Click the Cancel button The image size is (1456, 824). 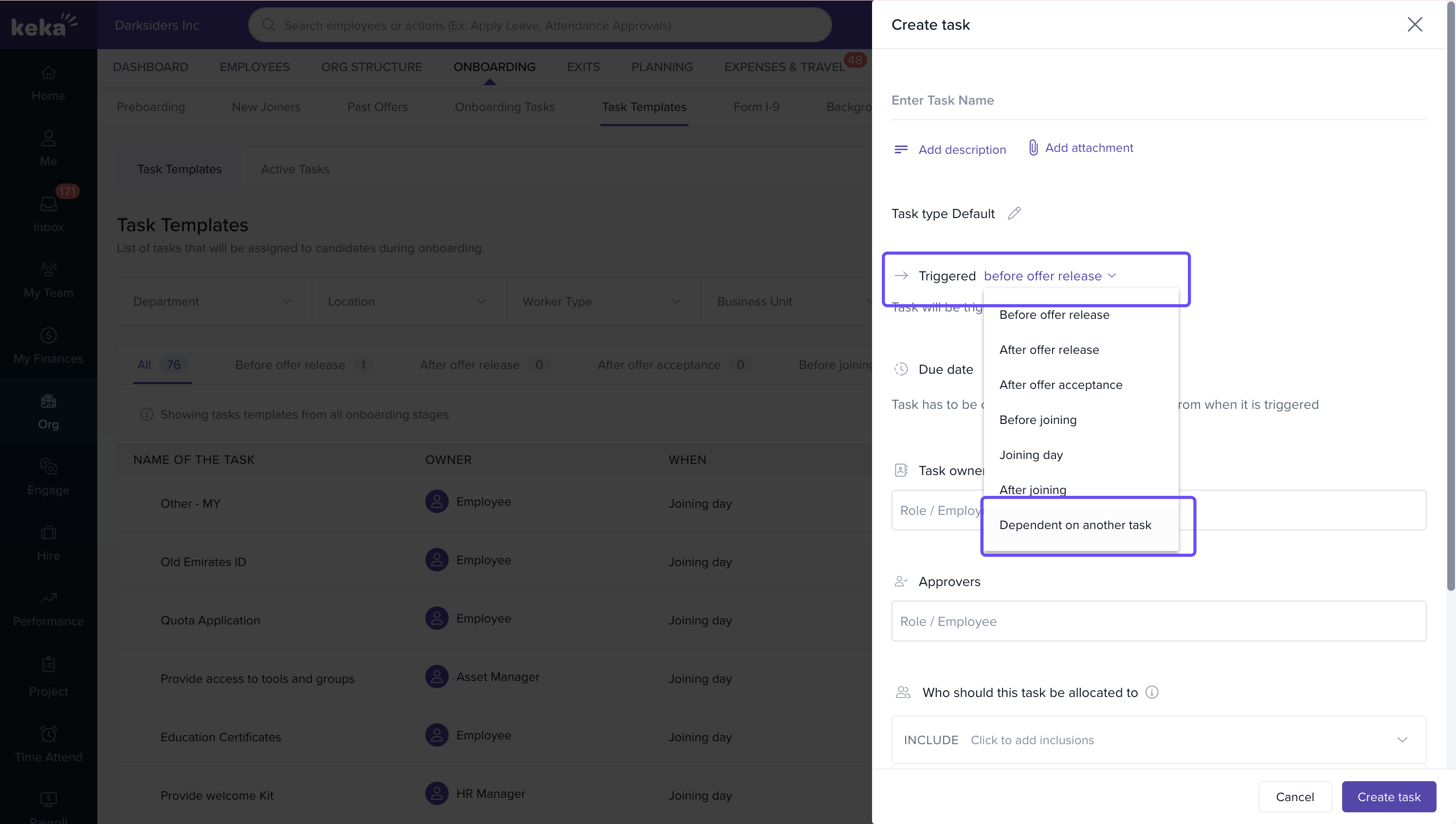tap(1294, 797)
